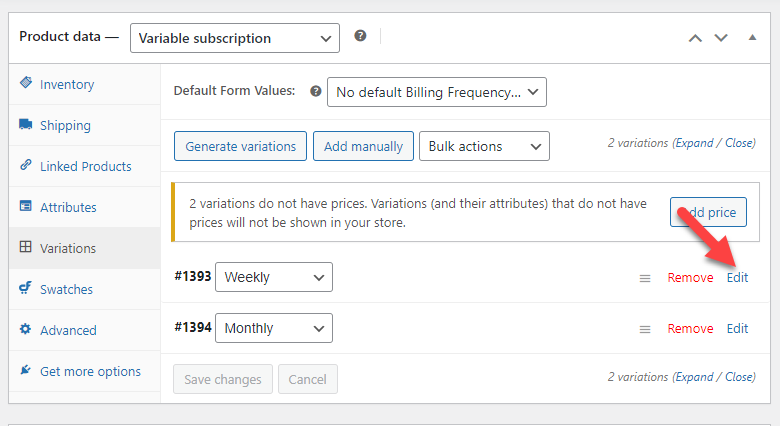The image size is (780, 426).
Task: Click the Swatches brush icon
Action: coord(25,289)
